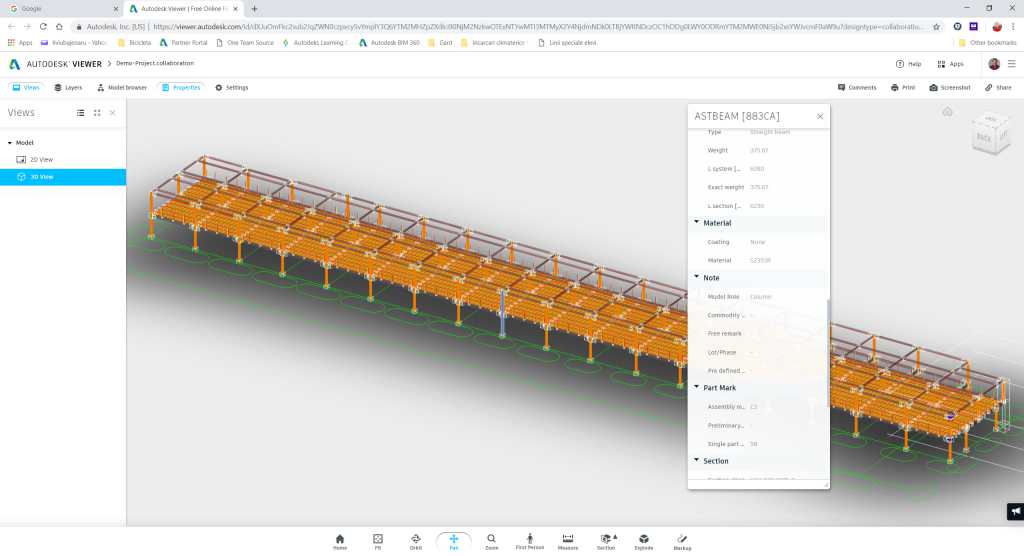Select the Pan tool
Viewport: 1024px width, 556px height.
pos(453,542)
